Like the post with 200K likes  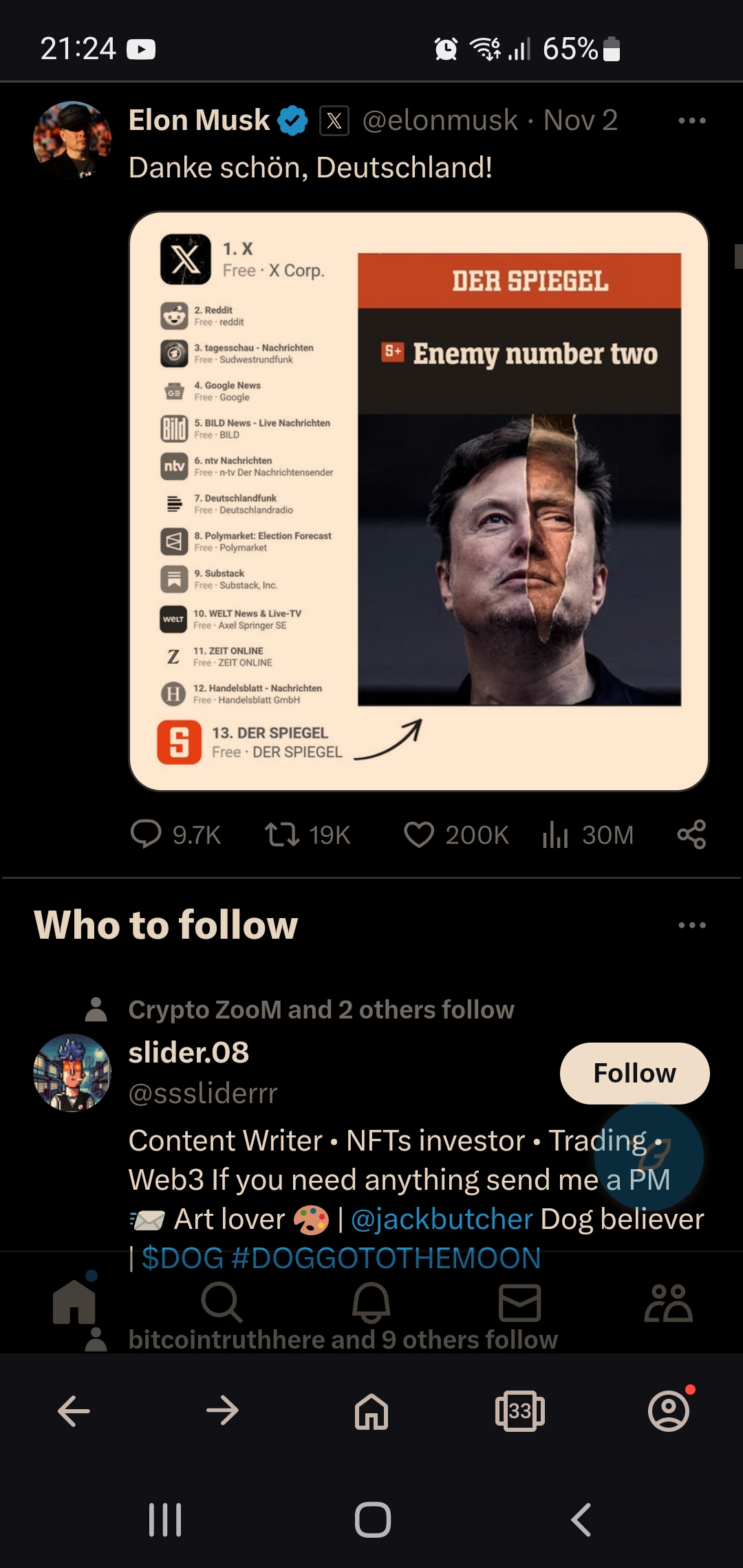456,834
